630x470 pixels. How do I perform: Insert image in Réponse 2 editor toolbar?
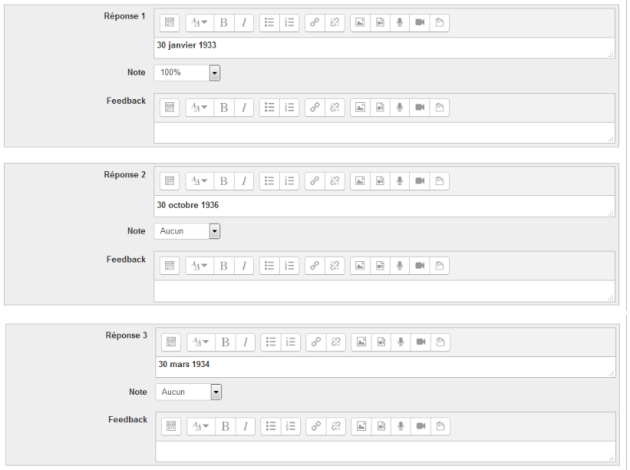[x=360, y=181]
